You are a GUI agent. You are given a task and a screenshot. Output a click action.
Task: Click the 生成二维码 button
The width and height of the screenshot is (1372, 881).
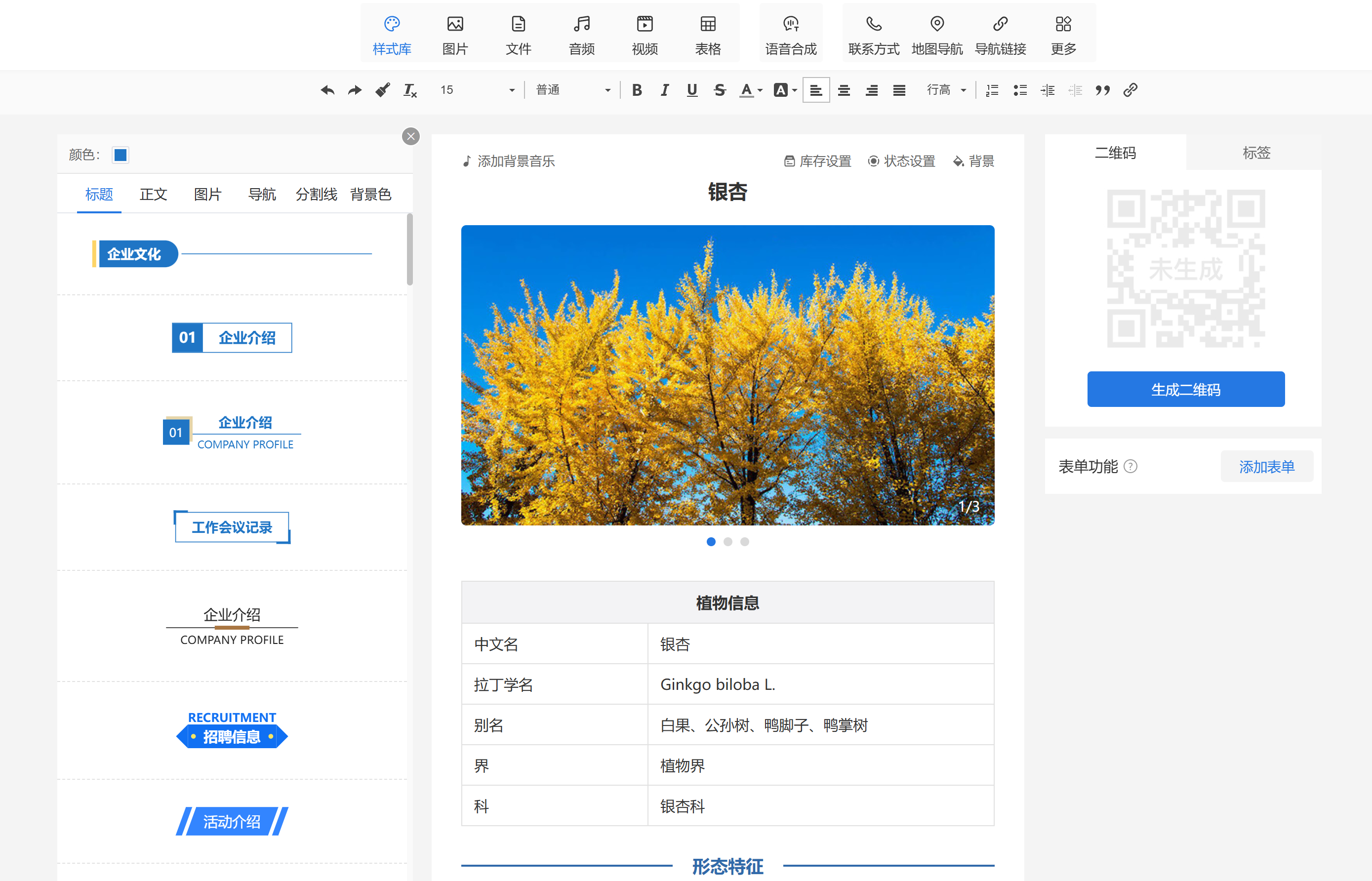point(1185,389)
